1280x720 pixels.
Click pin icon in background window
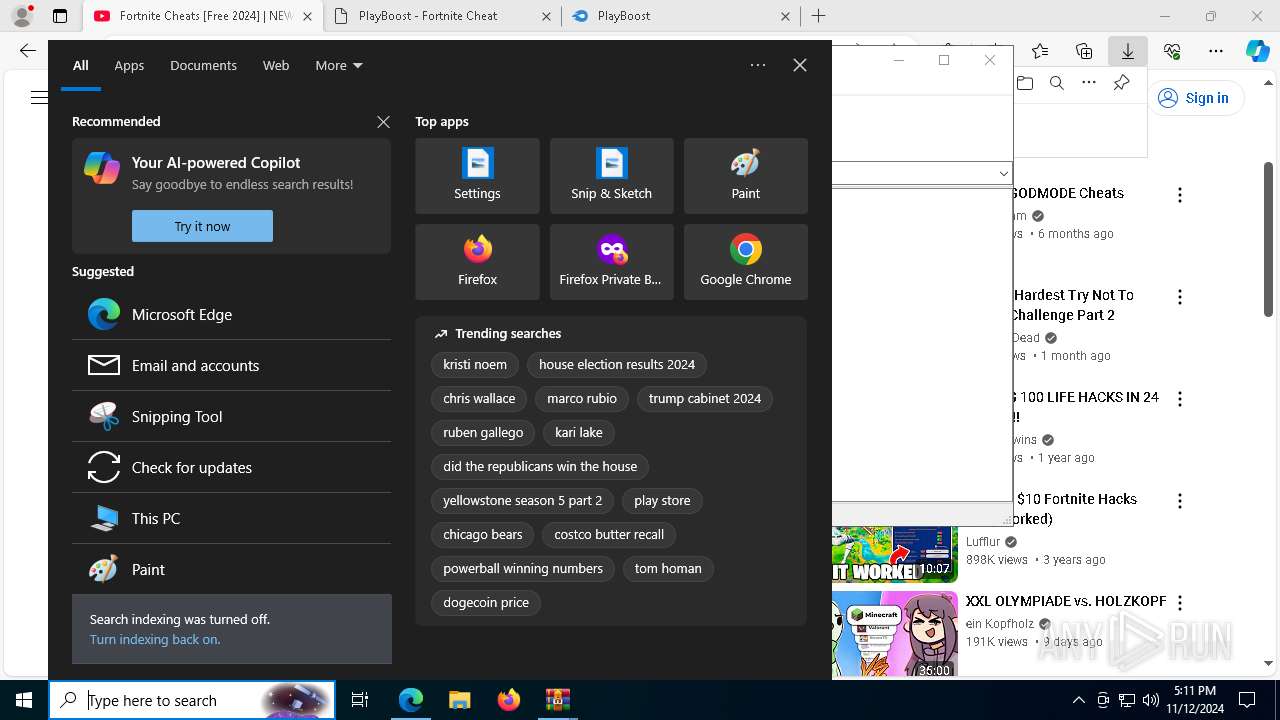click(x=1121, y=83)
